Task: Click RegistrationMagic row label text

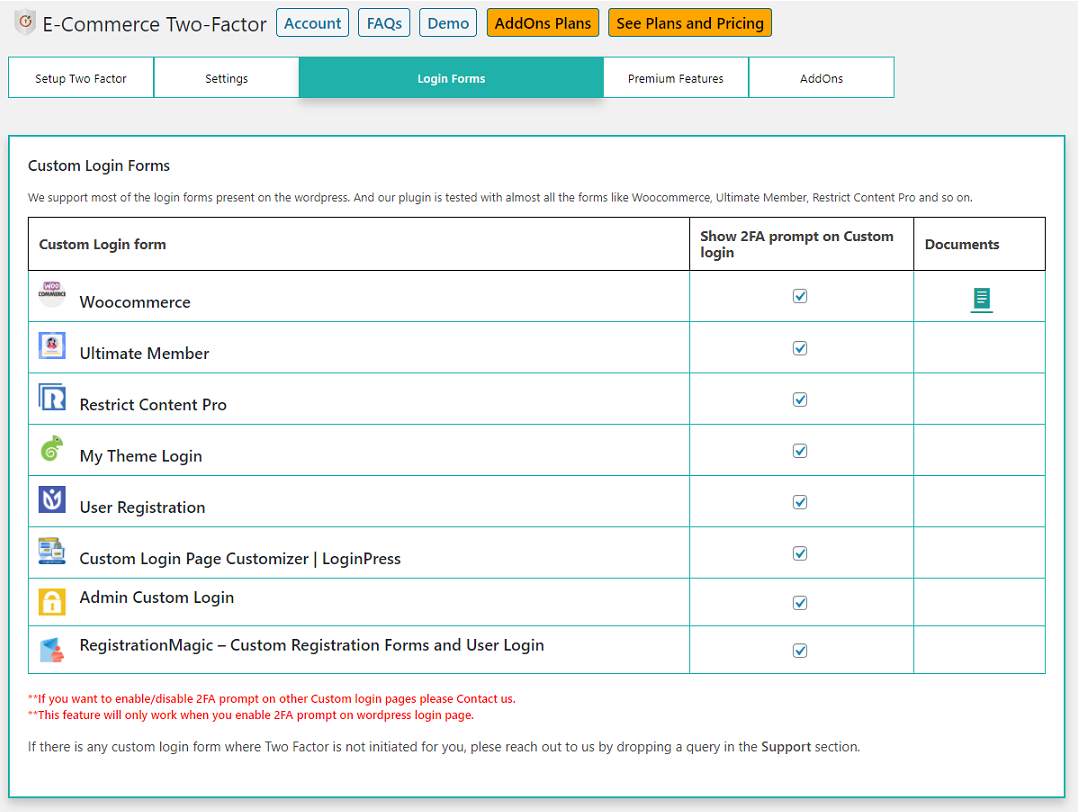Action: [311, 645]
